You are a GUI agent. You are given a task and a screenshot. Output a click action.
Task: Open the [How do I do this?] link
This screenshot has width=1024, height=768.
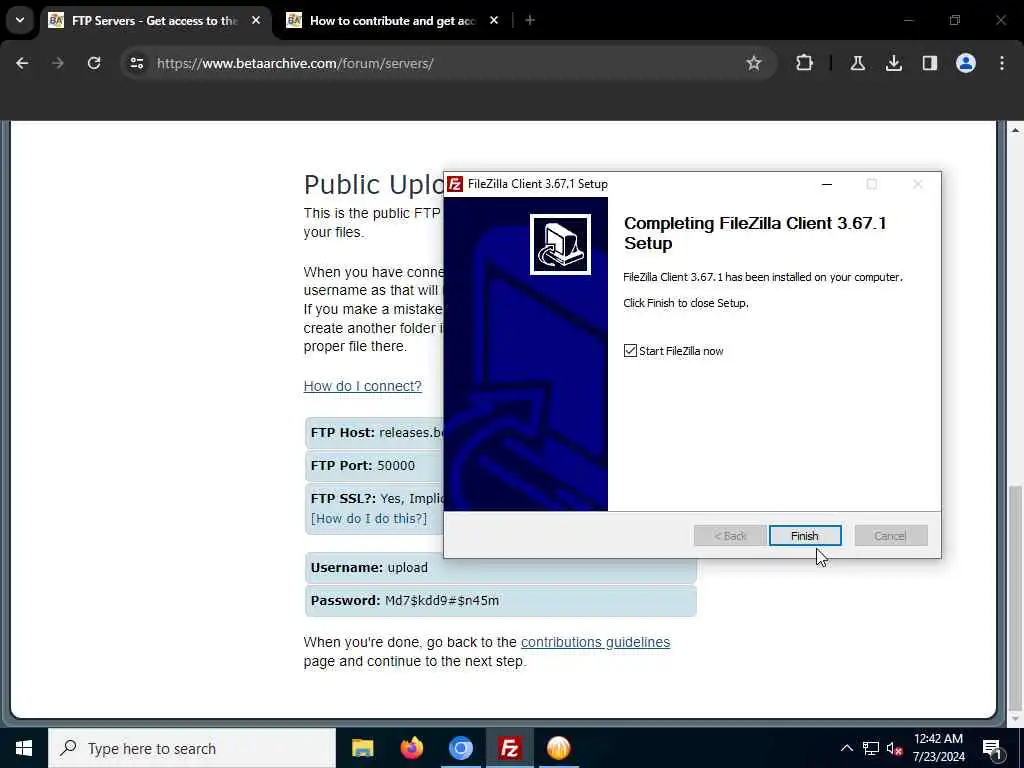(x=369, y=519)
